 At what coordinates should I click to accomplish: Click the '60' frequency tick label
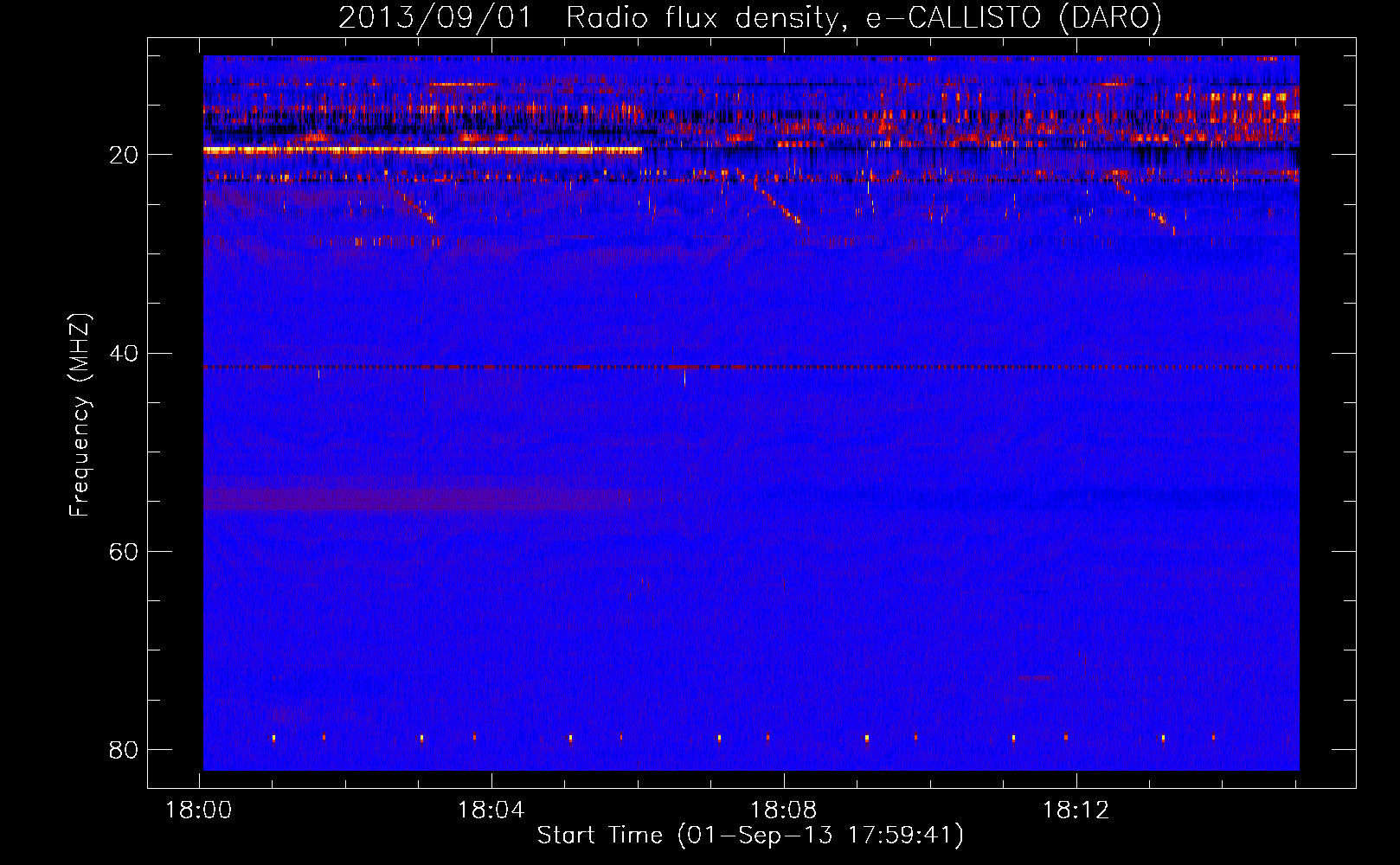tap(124, 552)
